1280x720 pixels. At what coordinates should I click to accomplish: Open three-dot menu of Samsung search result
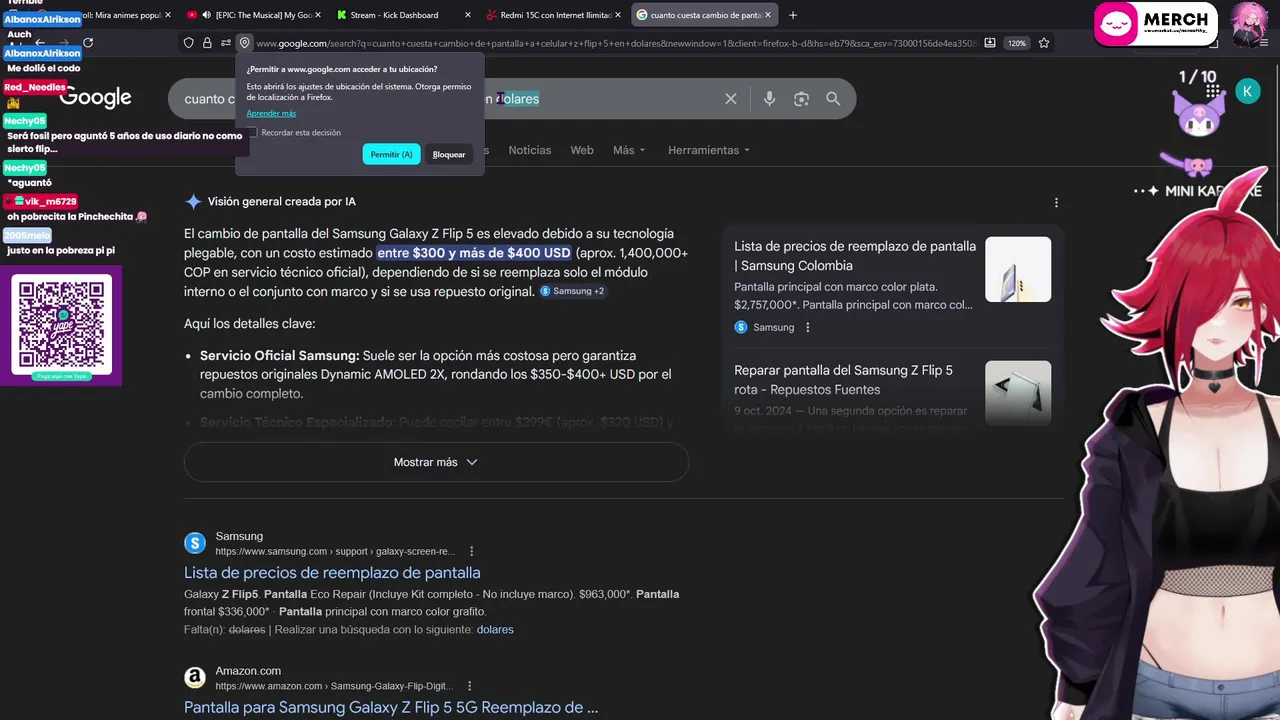[472, 551]
